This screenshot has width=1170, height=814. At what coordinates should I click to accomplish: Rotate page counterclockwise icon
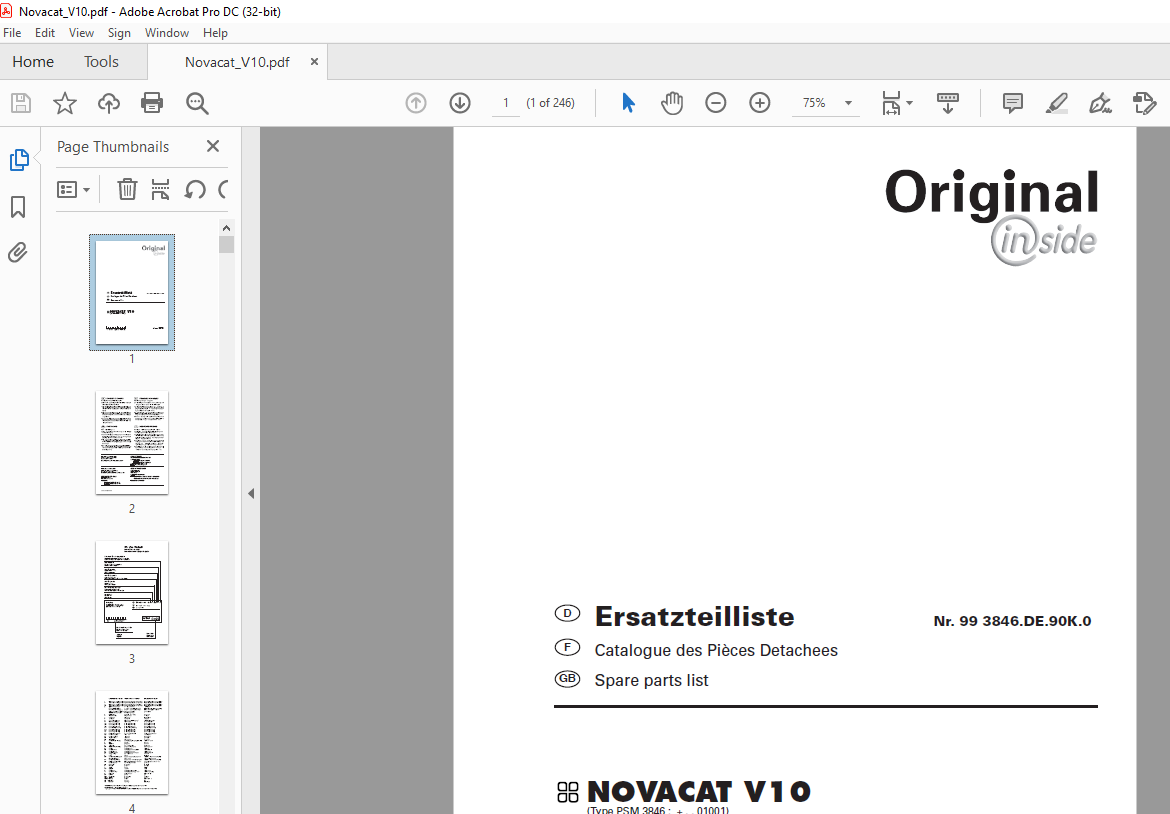tap(195, 190)
